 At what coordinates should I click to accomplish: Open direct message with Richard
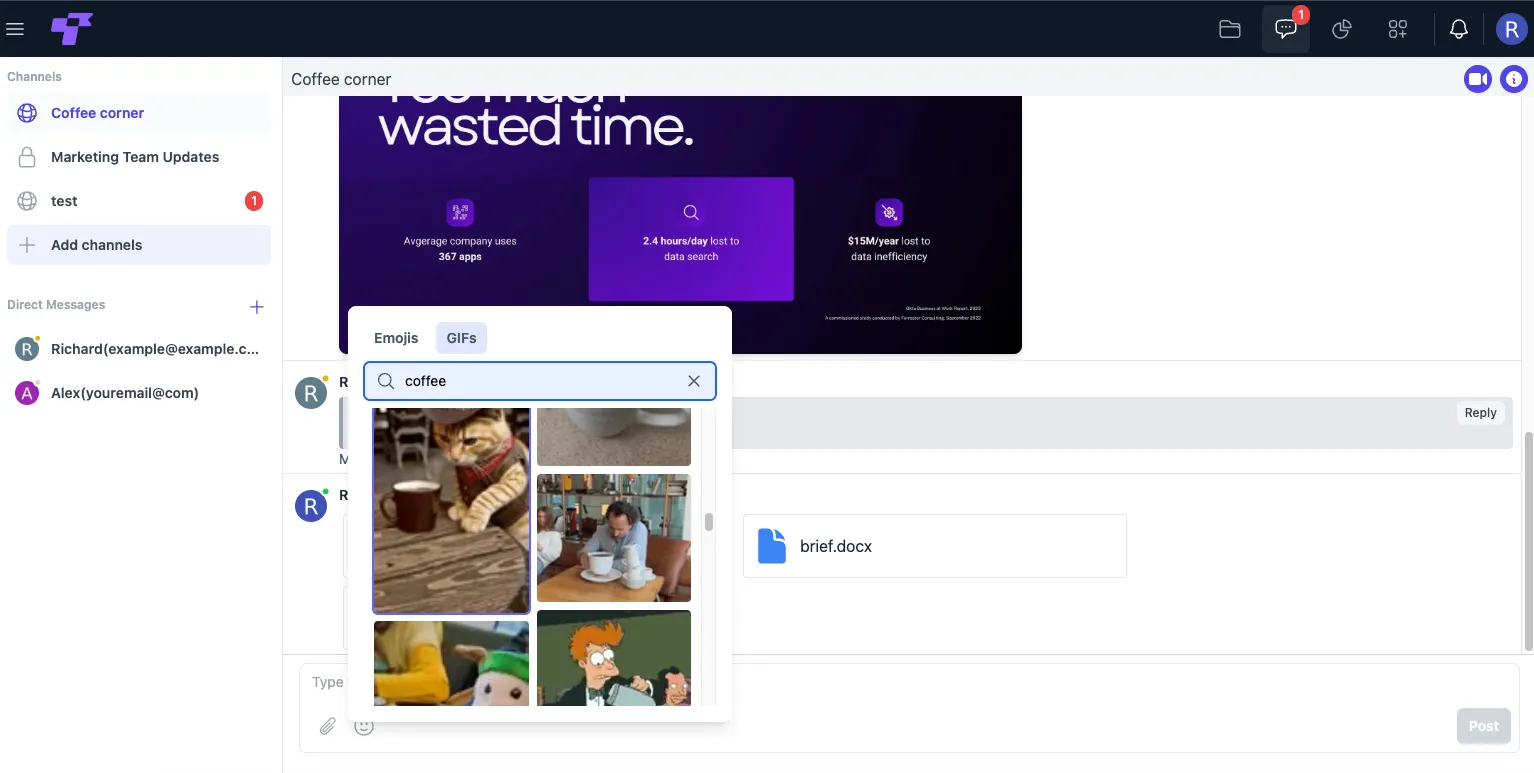139,349
